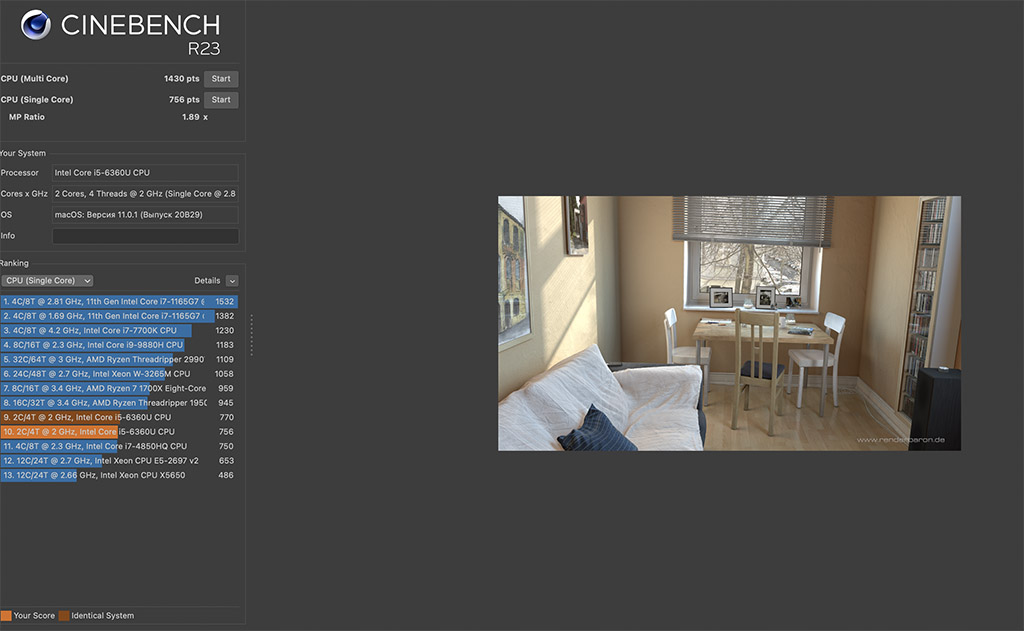
Task: Click the MP Ratio value 1.89 x
Action: (195, 118)
